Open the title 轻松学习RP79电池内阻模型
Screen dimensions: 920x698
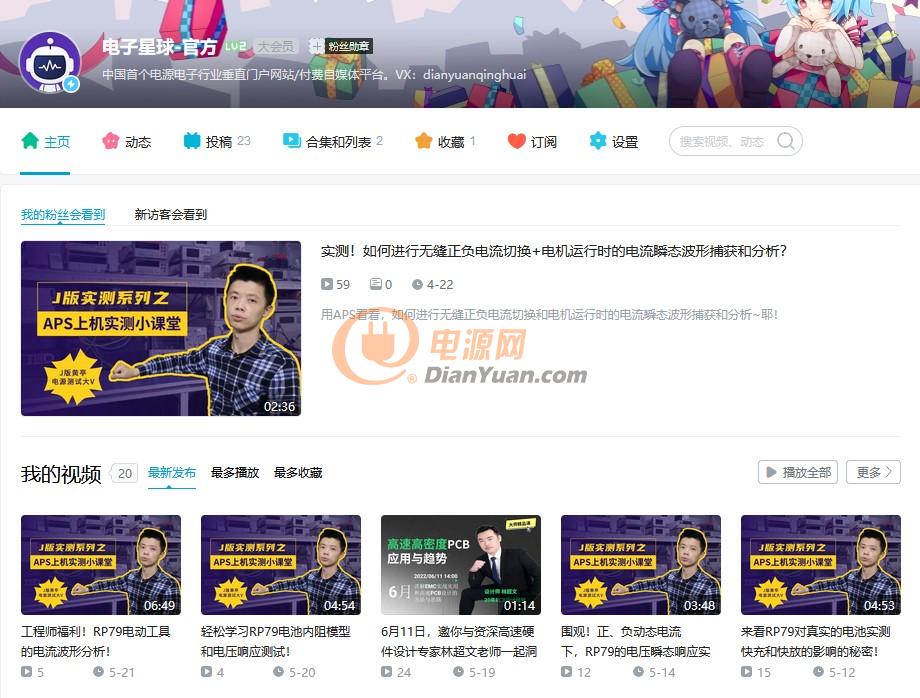(x=276, y=641)
